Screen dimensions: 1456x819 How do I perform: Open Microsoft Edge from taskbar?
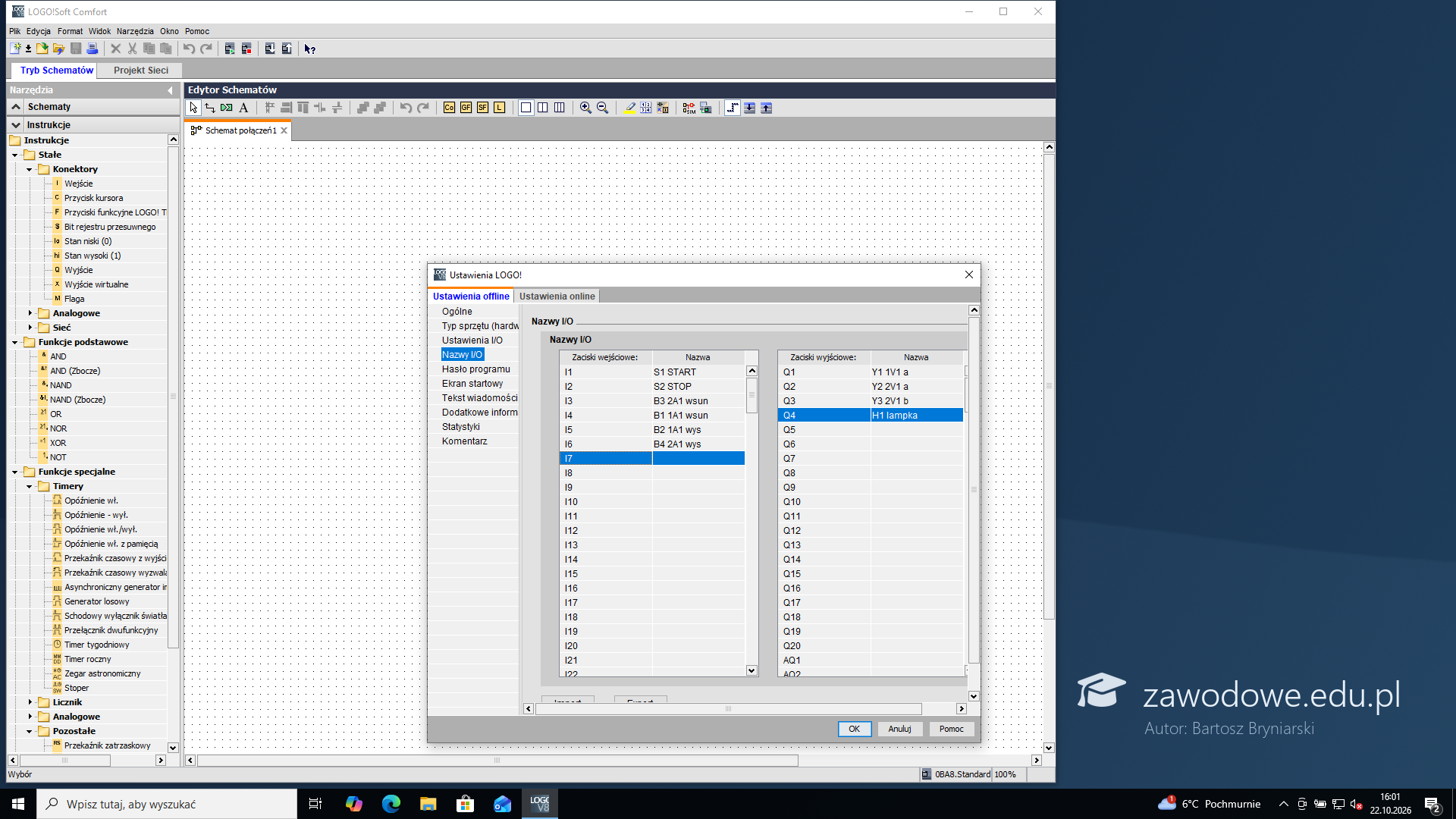point(391,804)
